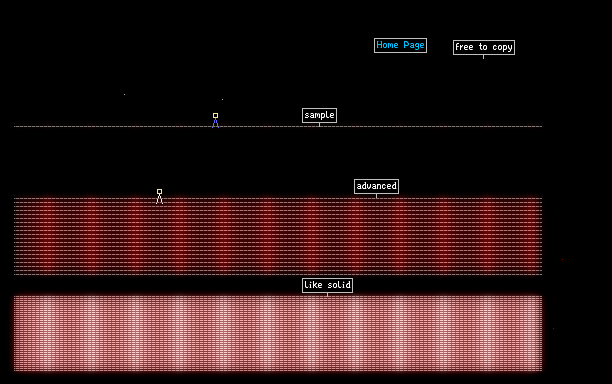The width and height of the screenshot is (612, 384).
Task: Click the stick figure with white legs
Action: coord(159,196)
